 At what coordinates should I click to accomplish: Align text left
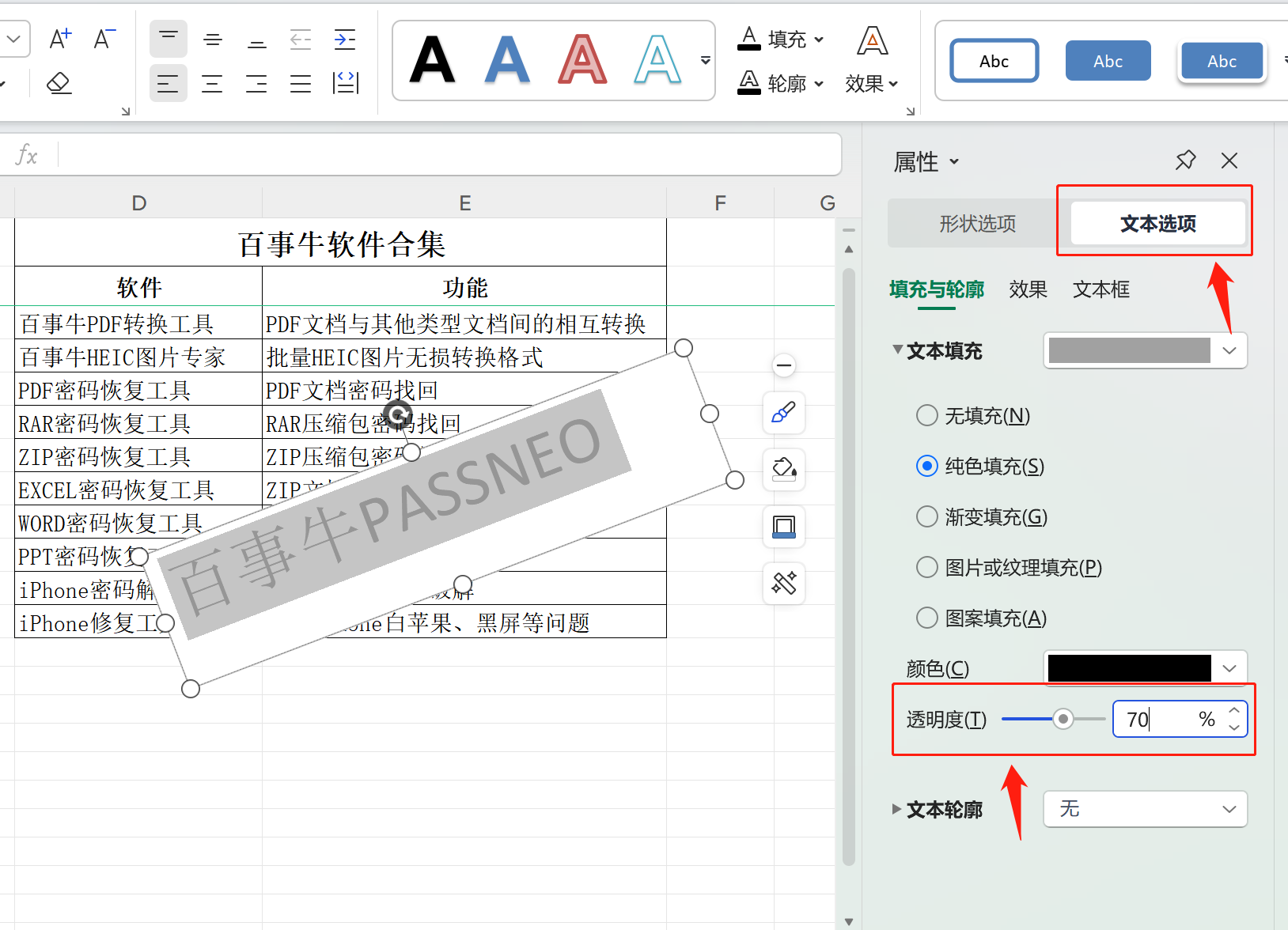[169, 83]
